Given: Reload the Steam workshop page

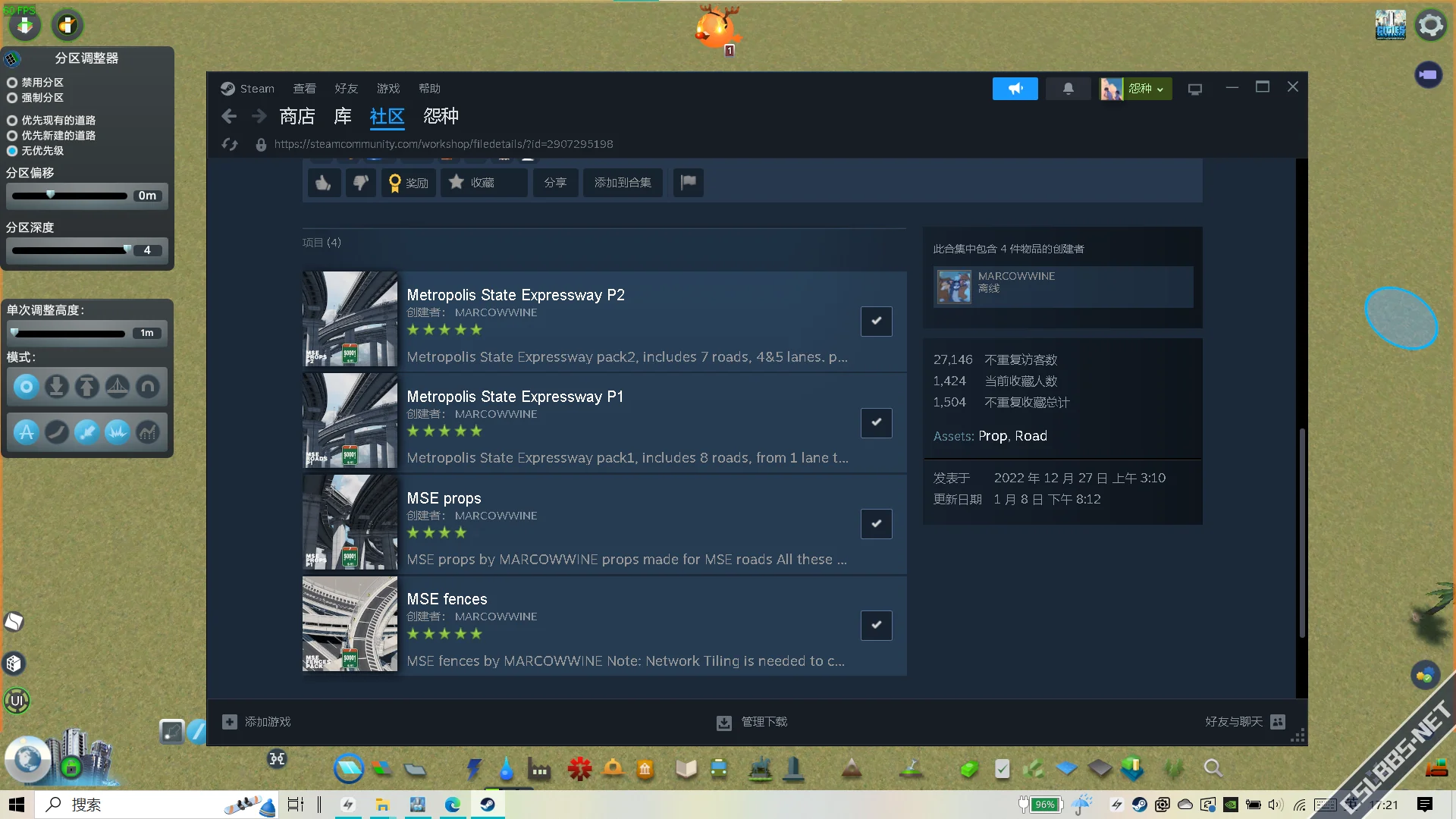Looking at the screenshot, I should pos(230,144).
